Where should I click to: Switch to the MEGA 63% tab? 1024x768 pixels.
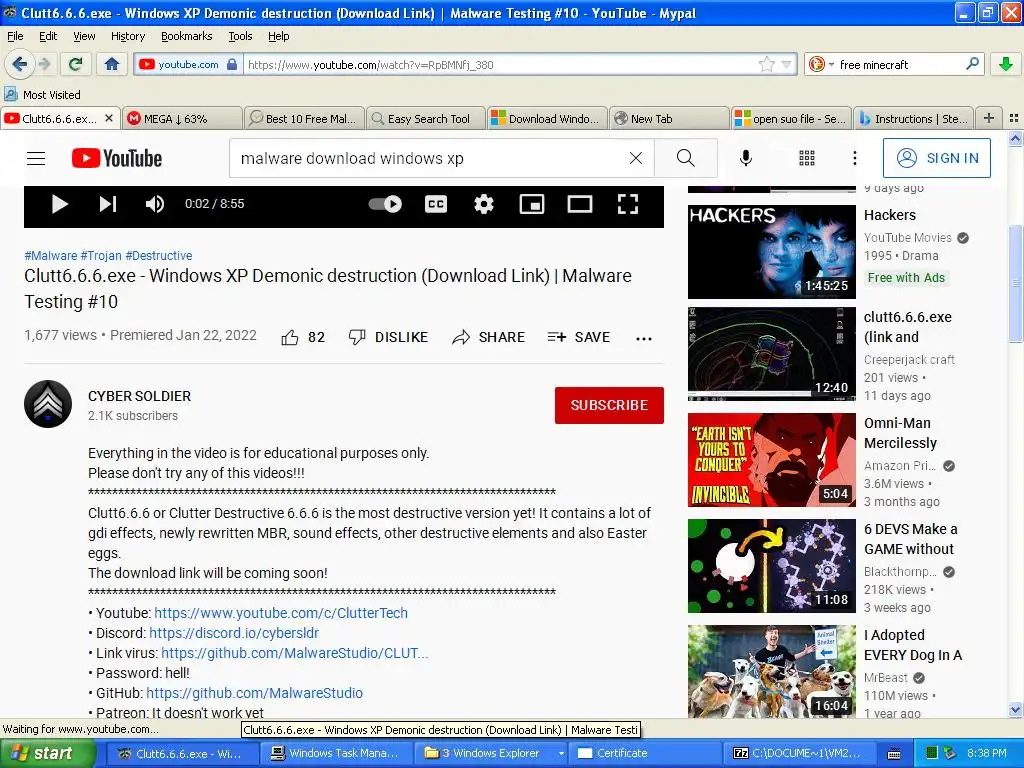click(182, 118)
